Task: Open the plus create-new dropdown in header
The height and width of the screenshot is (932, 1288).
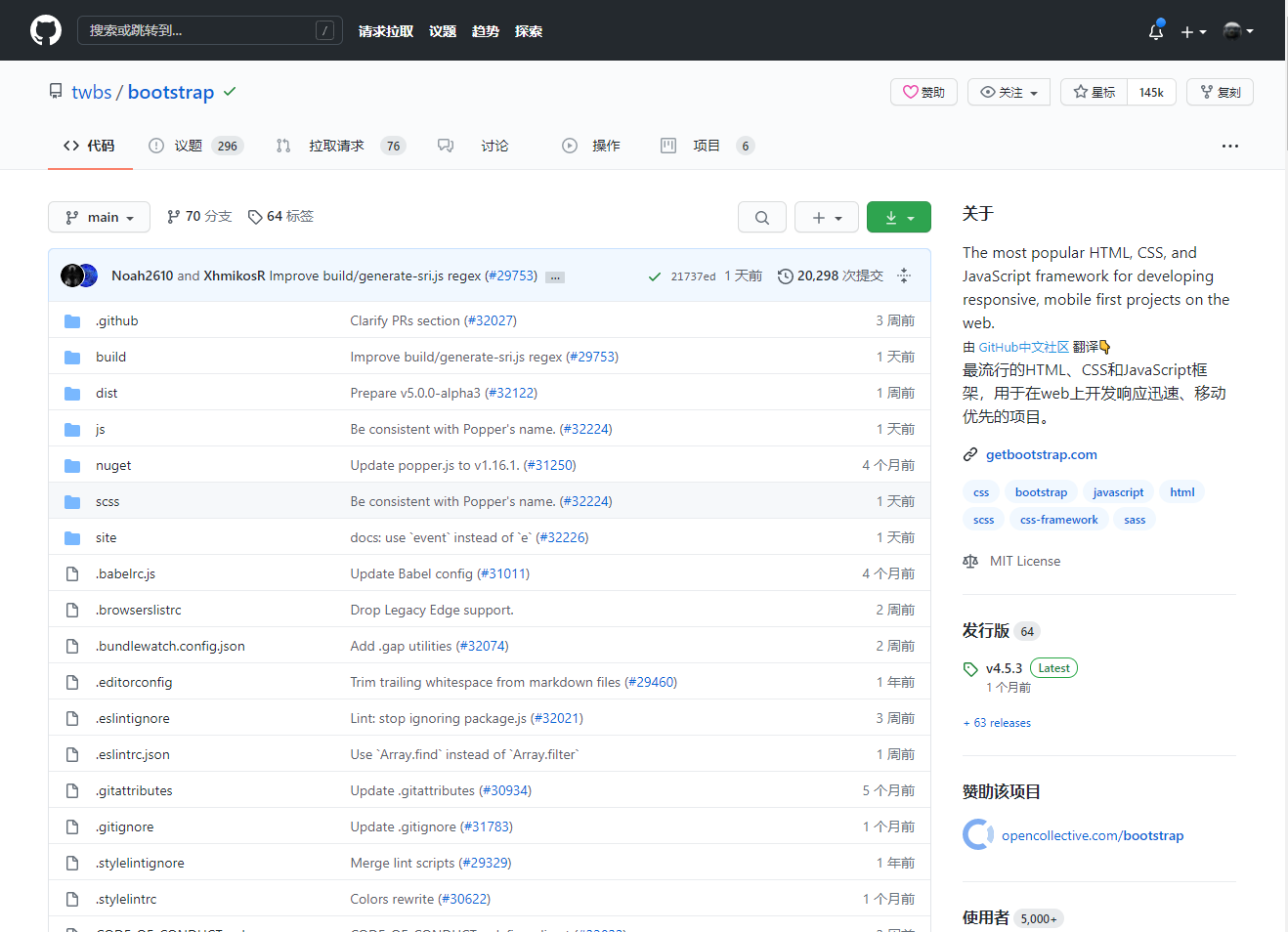Action: [1193, 31]
